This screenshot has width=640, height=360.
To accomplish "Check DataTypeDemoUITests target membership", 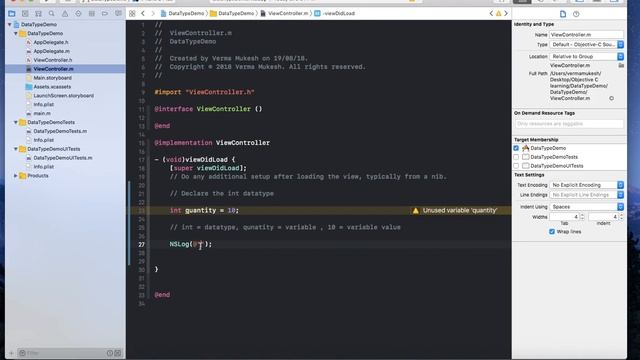I will (516, 166).
